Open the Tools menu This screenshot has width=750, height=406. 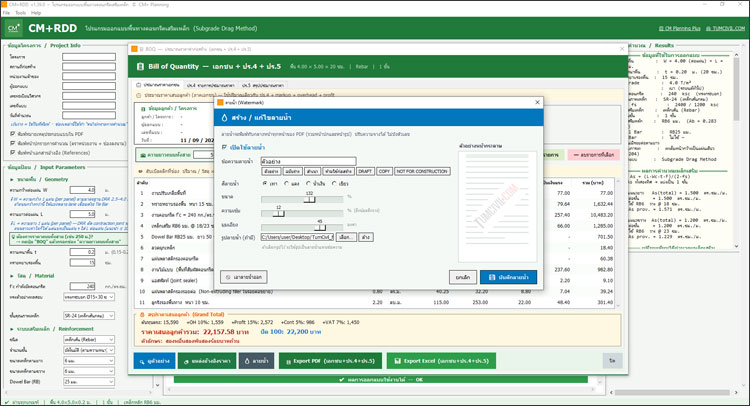(20, 13)
